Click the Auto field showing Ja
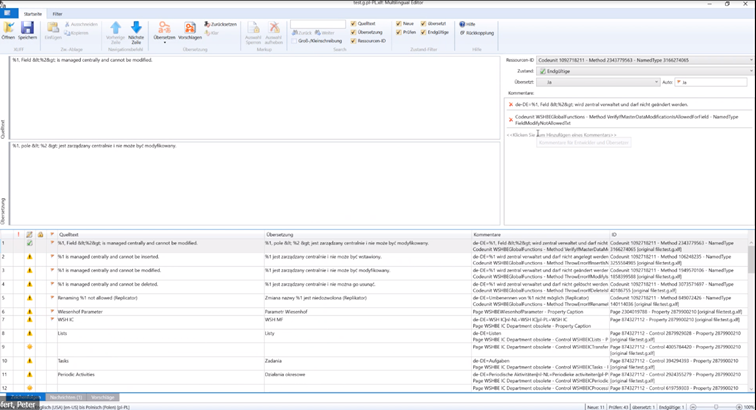756x410 pixels. pyautogui.click(x=711, y=82)
